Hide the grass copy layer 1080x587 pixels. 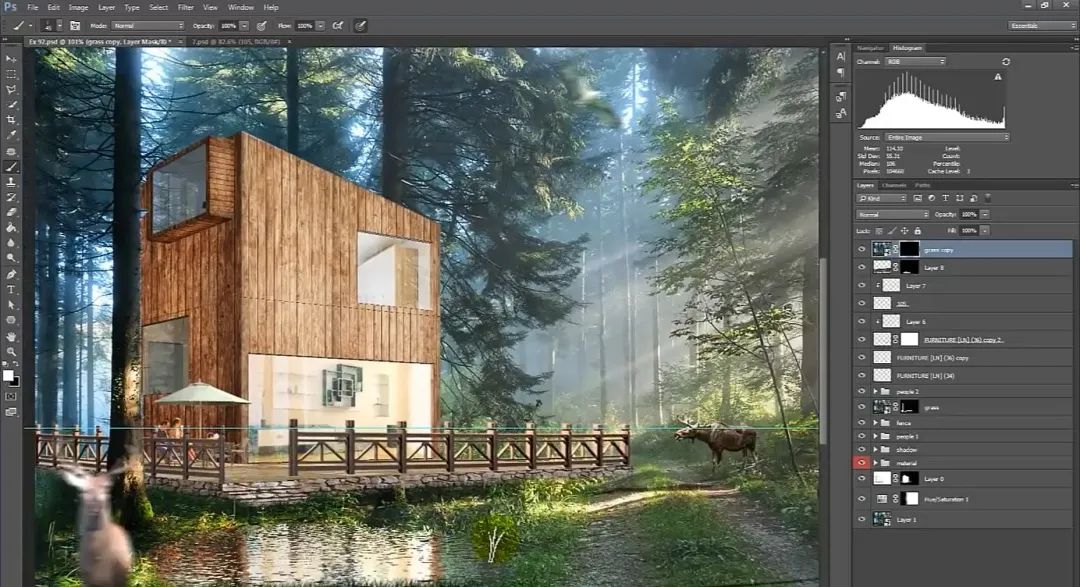coord(862,249)
